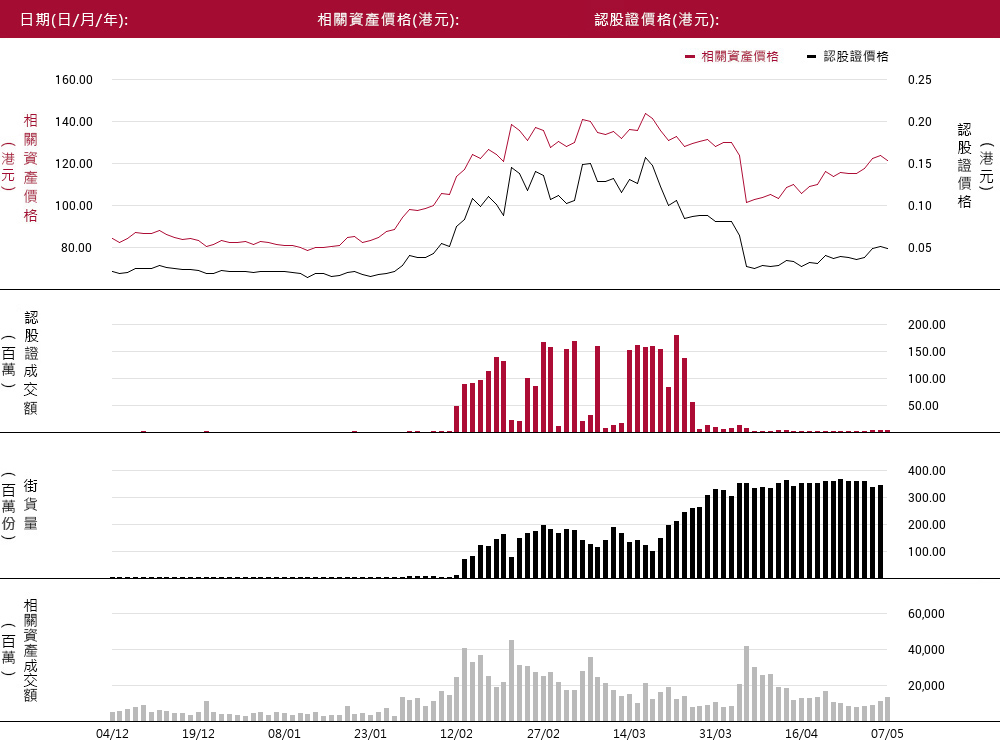Click the 300.00 outstanding quantity axis value

coord(927,498)
